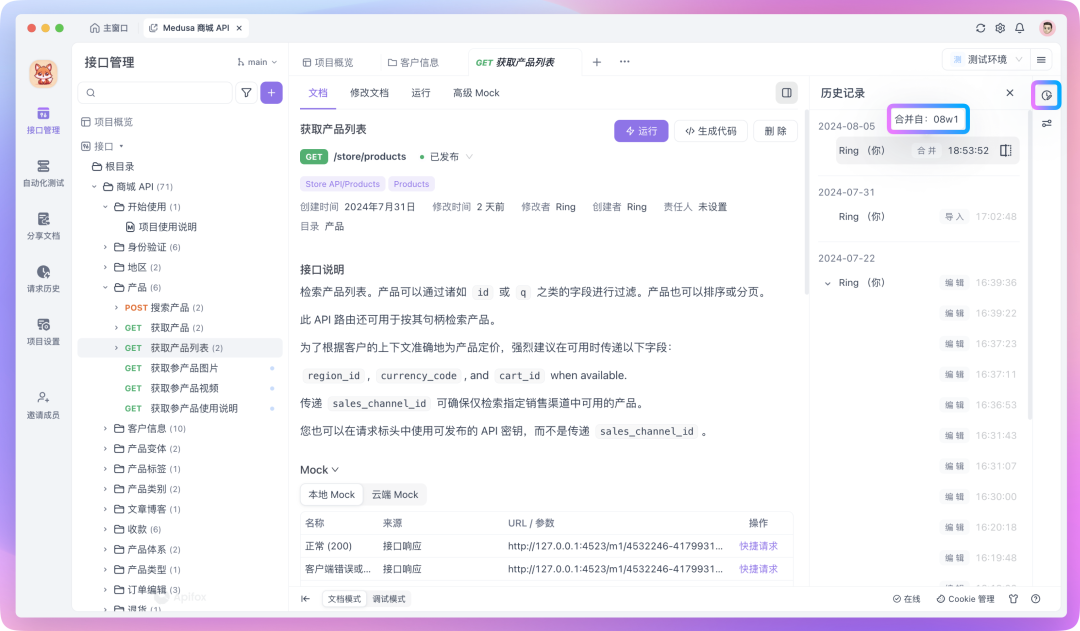Switch to 文档 tab
Viewport: 1080px width, 631px height.
318,93
